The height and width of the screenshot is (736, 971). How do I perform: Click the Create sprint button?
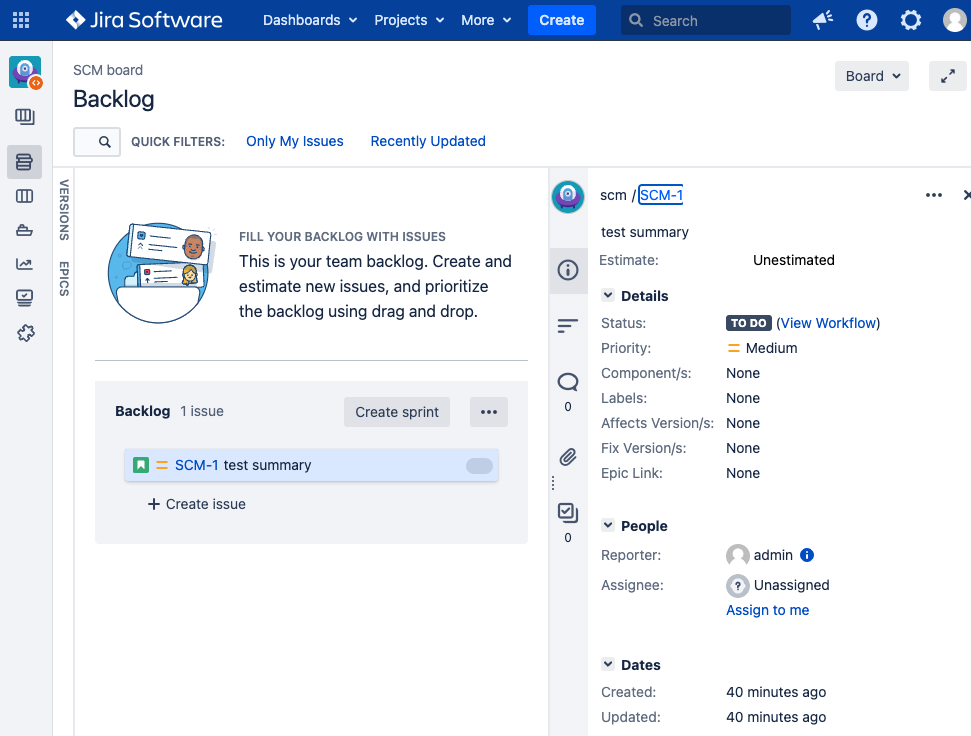point(397,412)
